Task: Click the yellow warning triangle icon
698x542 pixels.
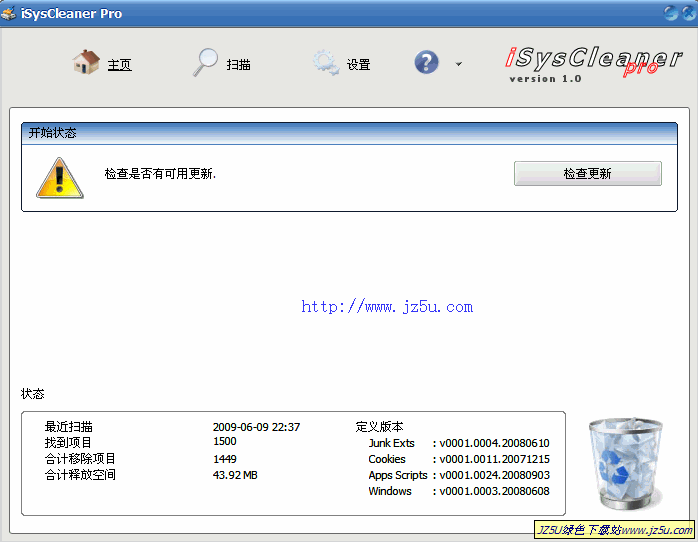Action: pyautogui.click(x=60, y=178)
